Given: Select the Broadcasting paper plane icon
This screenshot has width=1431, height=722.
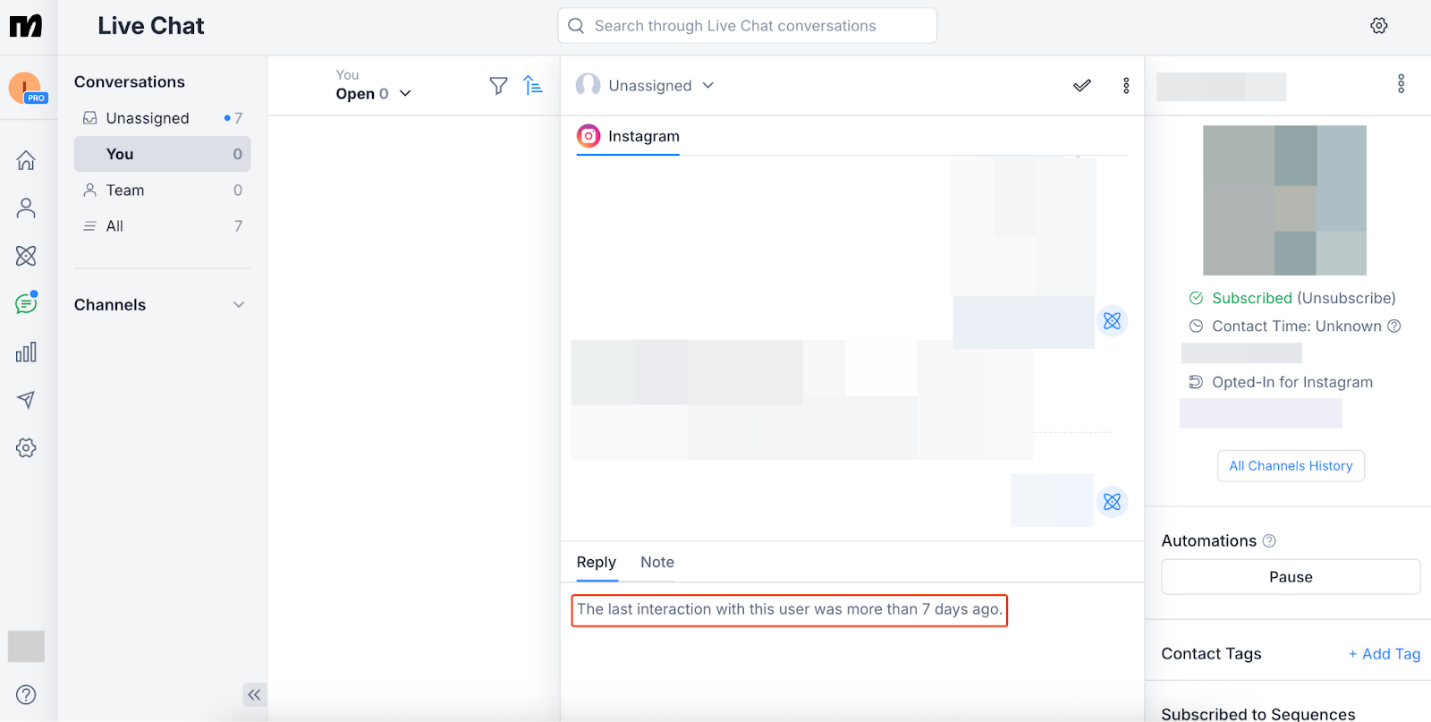Looking at the screenshot, I should [x=26, y=399].
